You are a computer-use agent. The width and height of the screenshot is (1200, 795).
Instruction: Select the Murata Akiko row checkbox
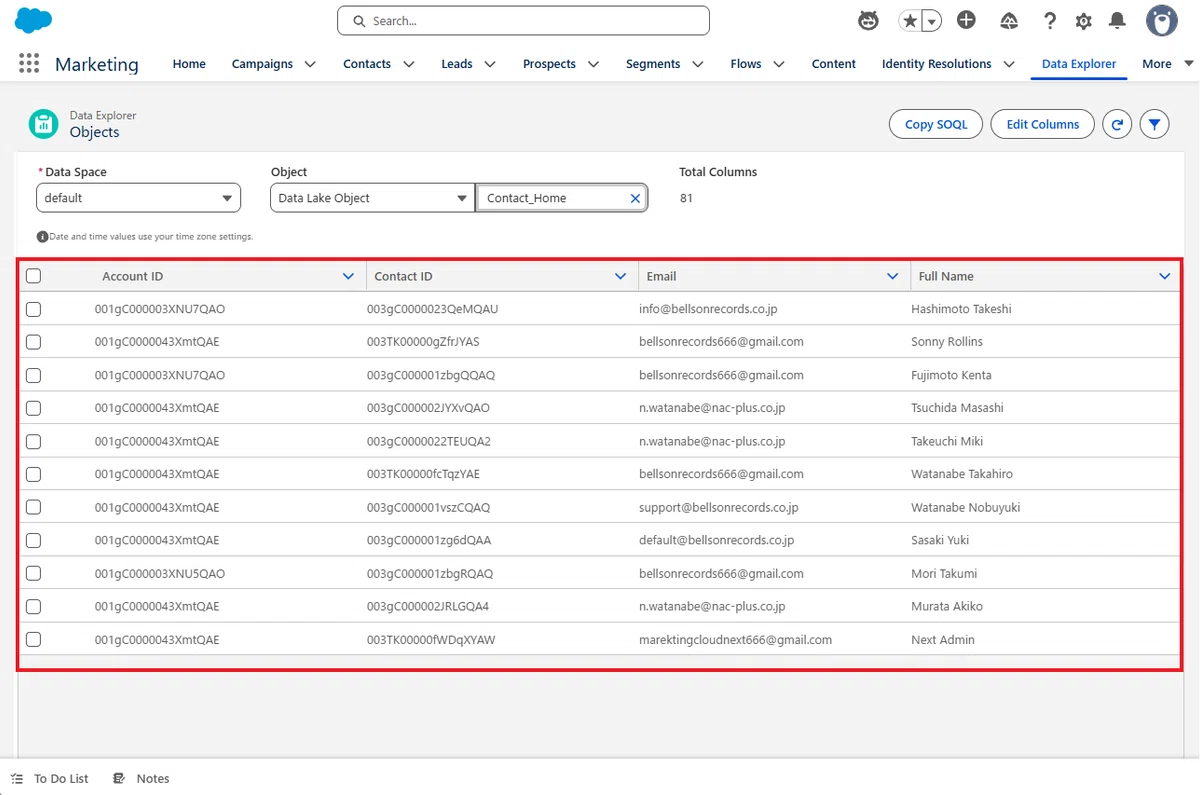tap(33, 606)
